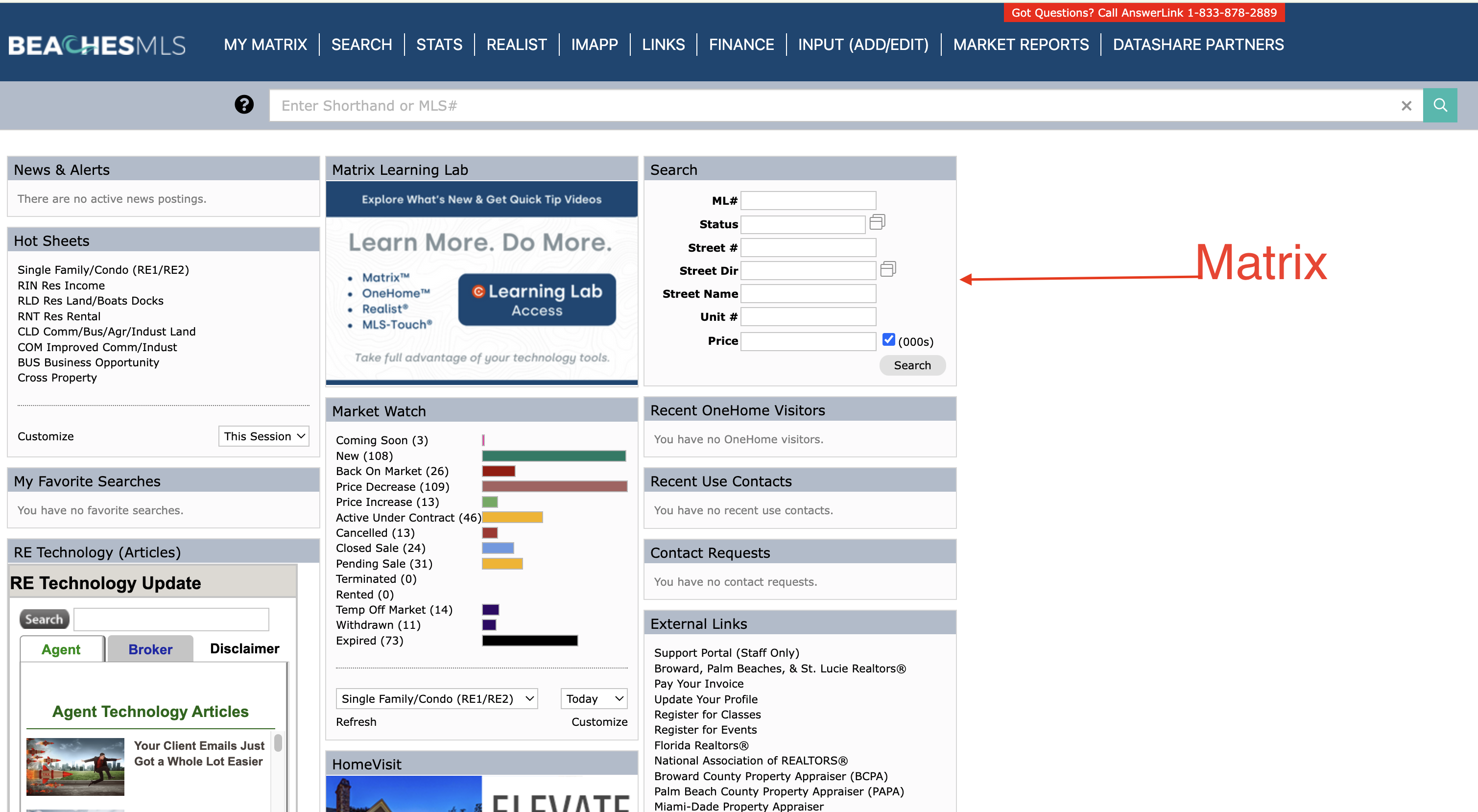This screenshot has height=812, width=1478.
Task: Click the Coming Soon (3) link
Action: click(382, 440)
